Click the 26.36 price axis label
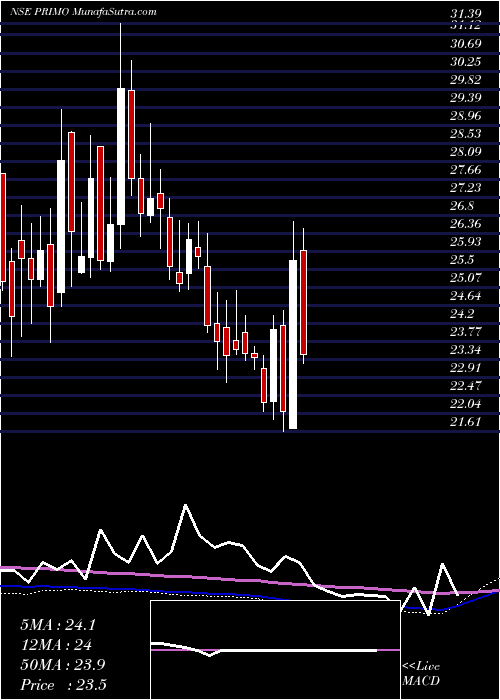500x700 pixels. [465, 224]
